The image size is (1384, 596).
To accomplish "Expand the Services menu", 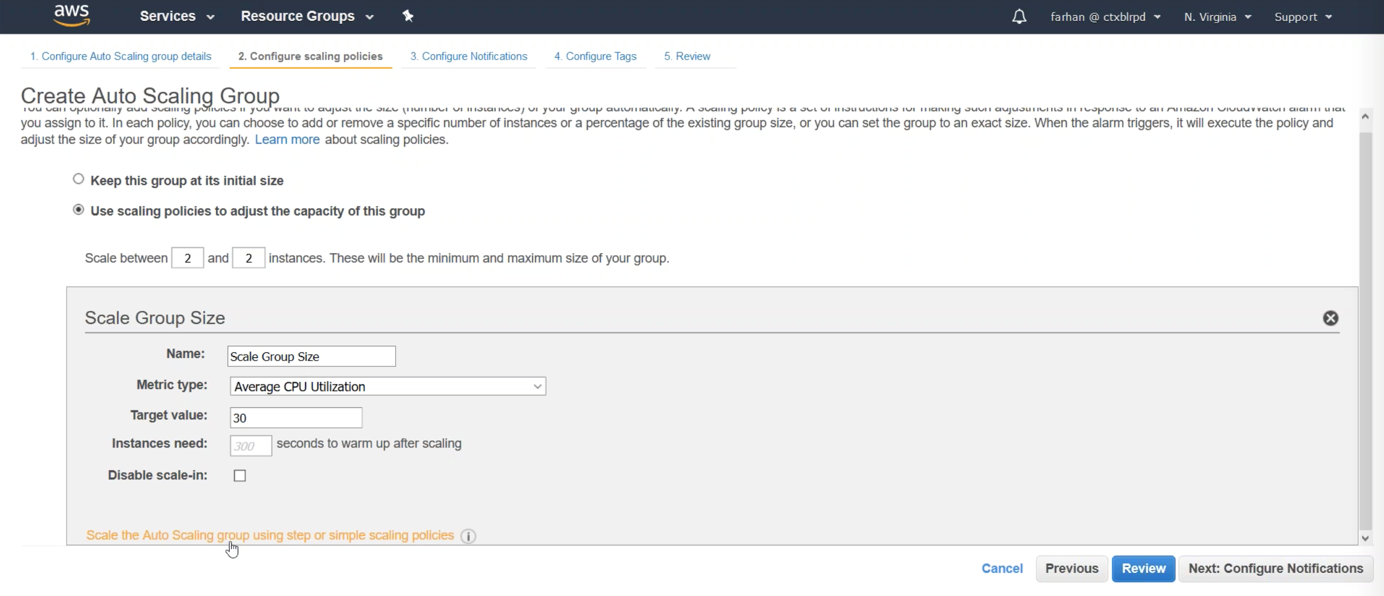I will click(x=177, y=16).
